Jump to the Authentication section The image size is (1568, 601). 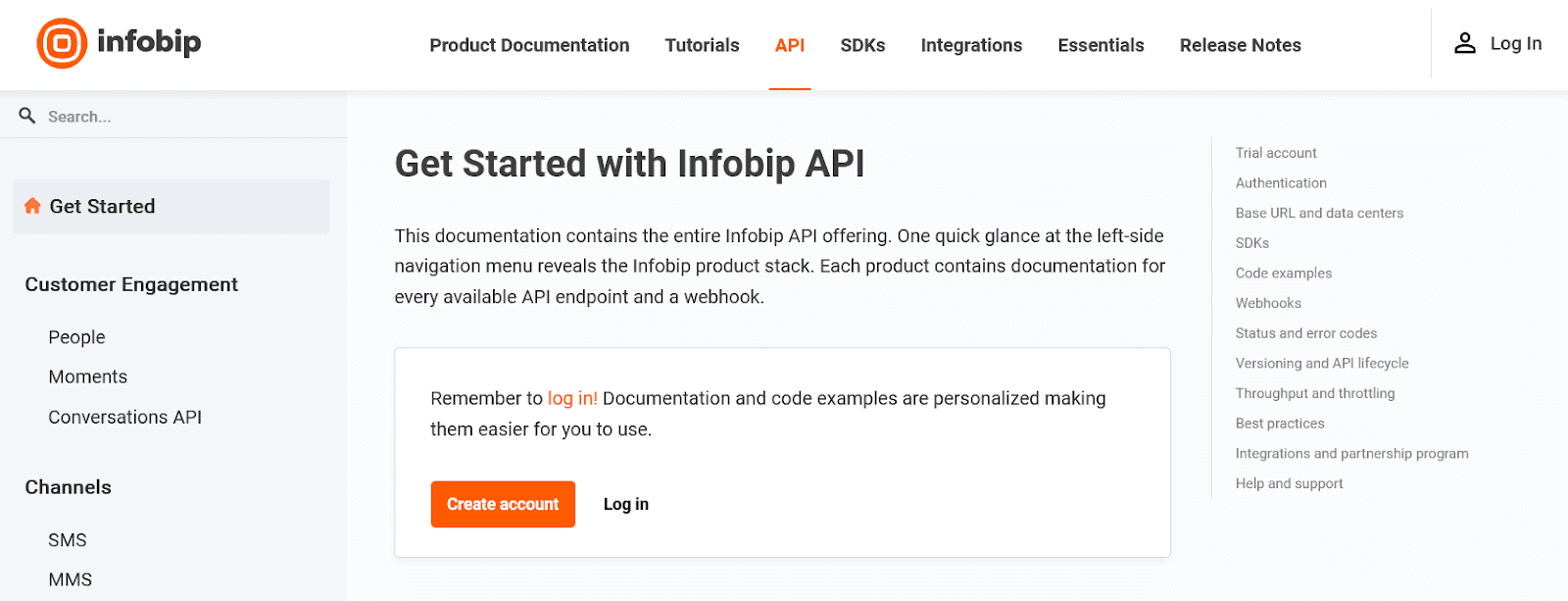click(1281, 183)
